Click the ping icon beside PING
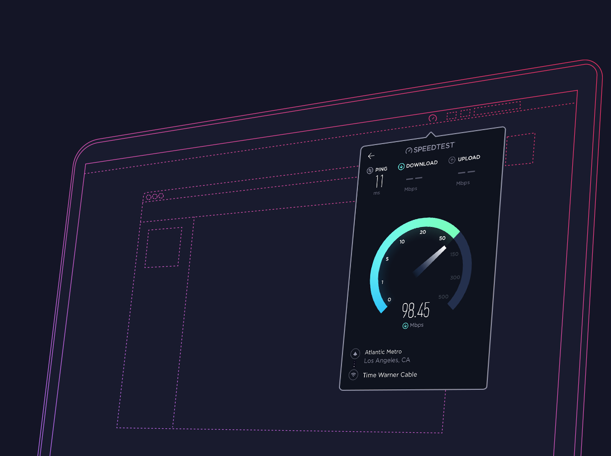This screenshot has height=456, width=611. [x=370, y=171]
